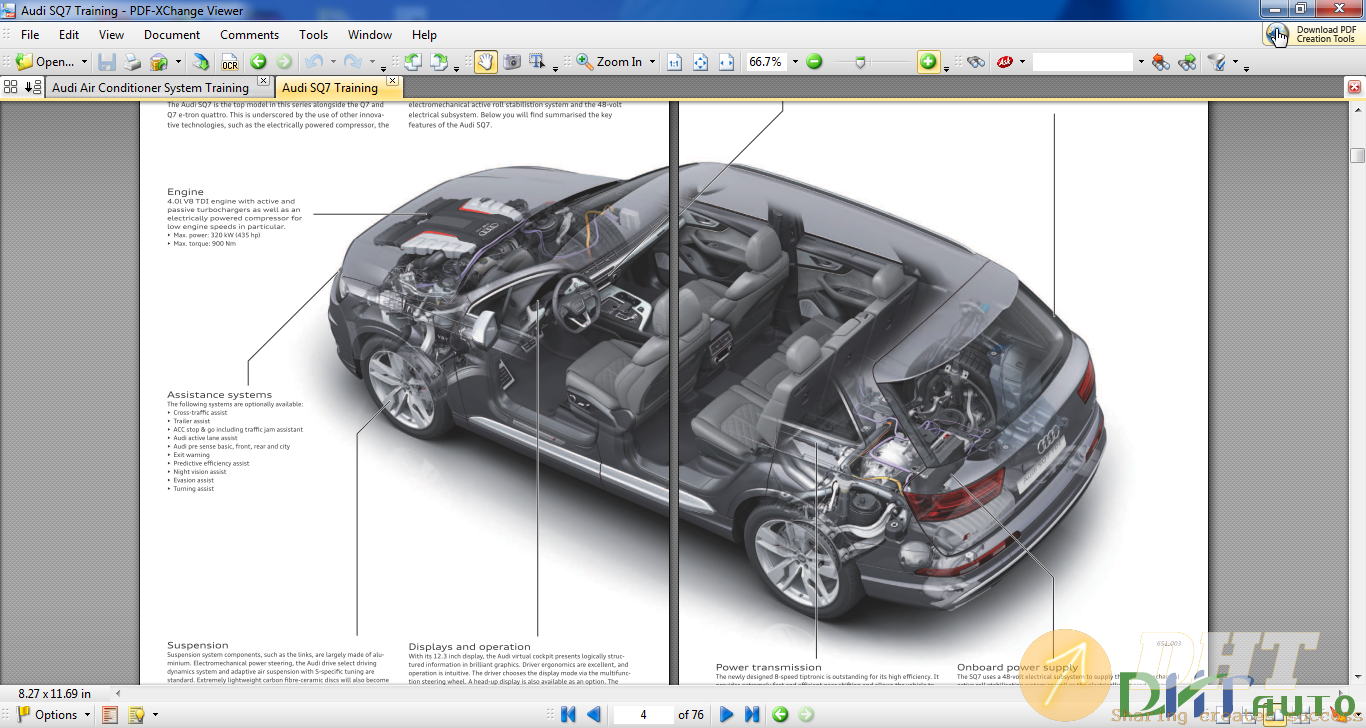Open the File menu

click(30, 34)
